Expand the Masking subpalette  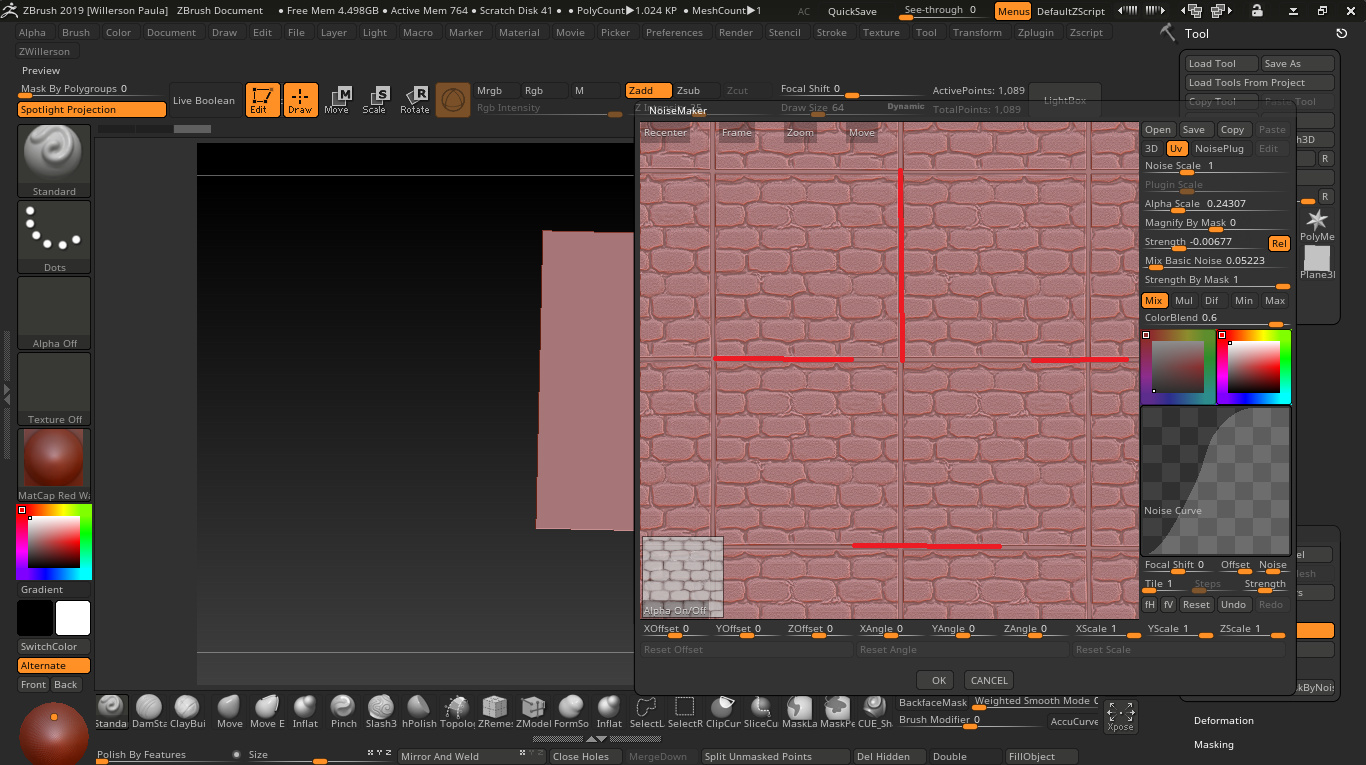click(1213, 744)
